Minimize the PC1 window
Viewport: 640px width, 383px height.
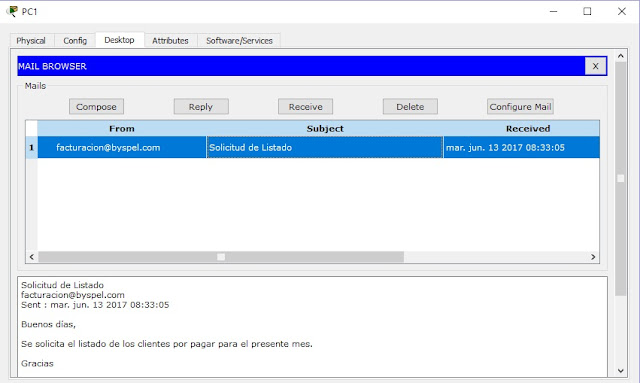tap(553, 11)
